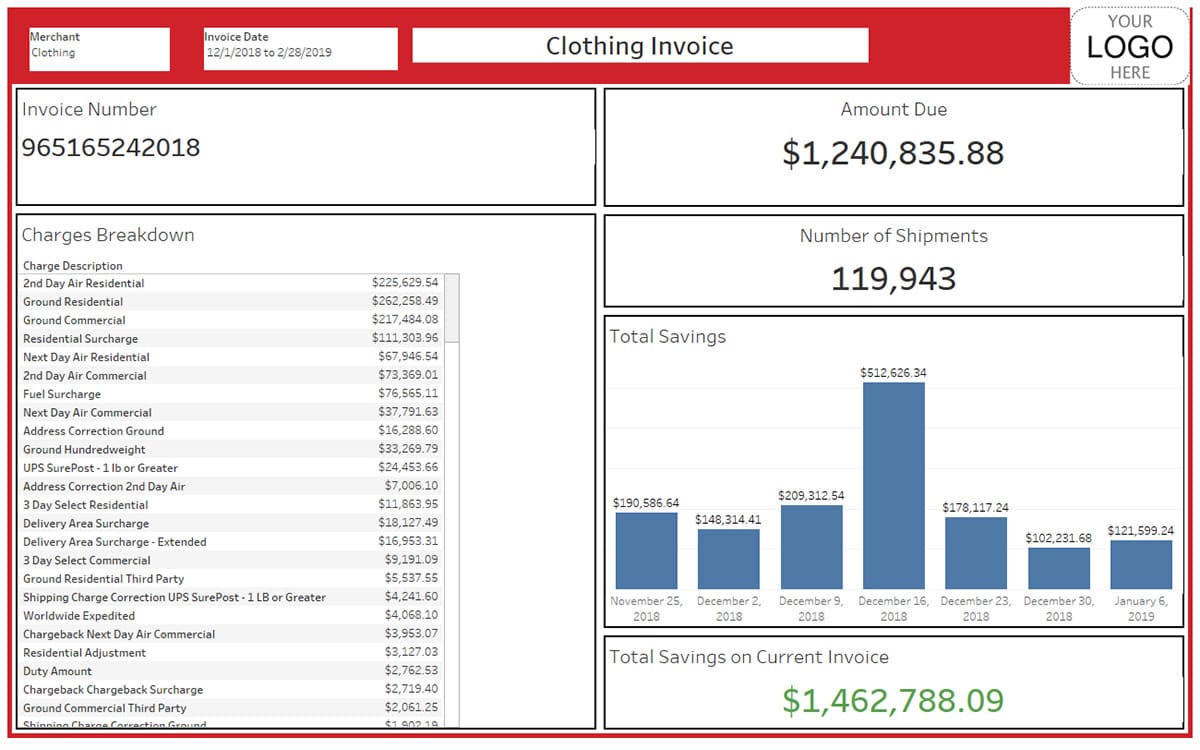
Task: Click the December 23, 2018 savings bar
Action: pyautogui.click(x=975, y=552)
